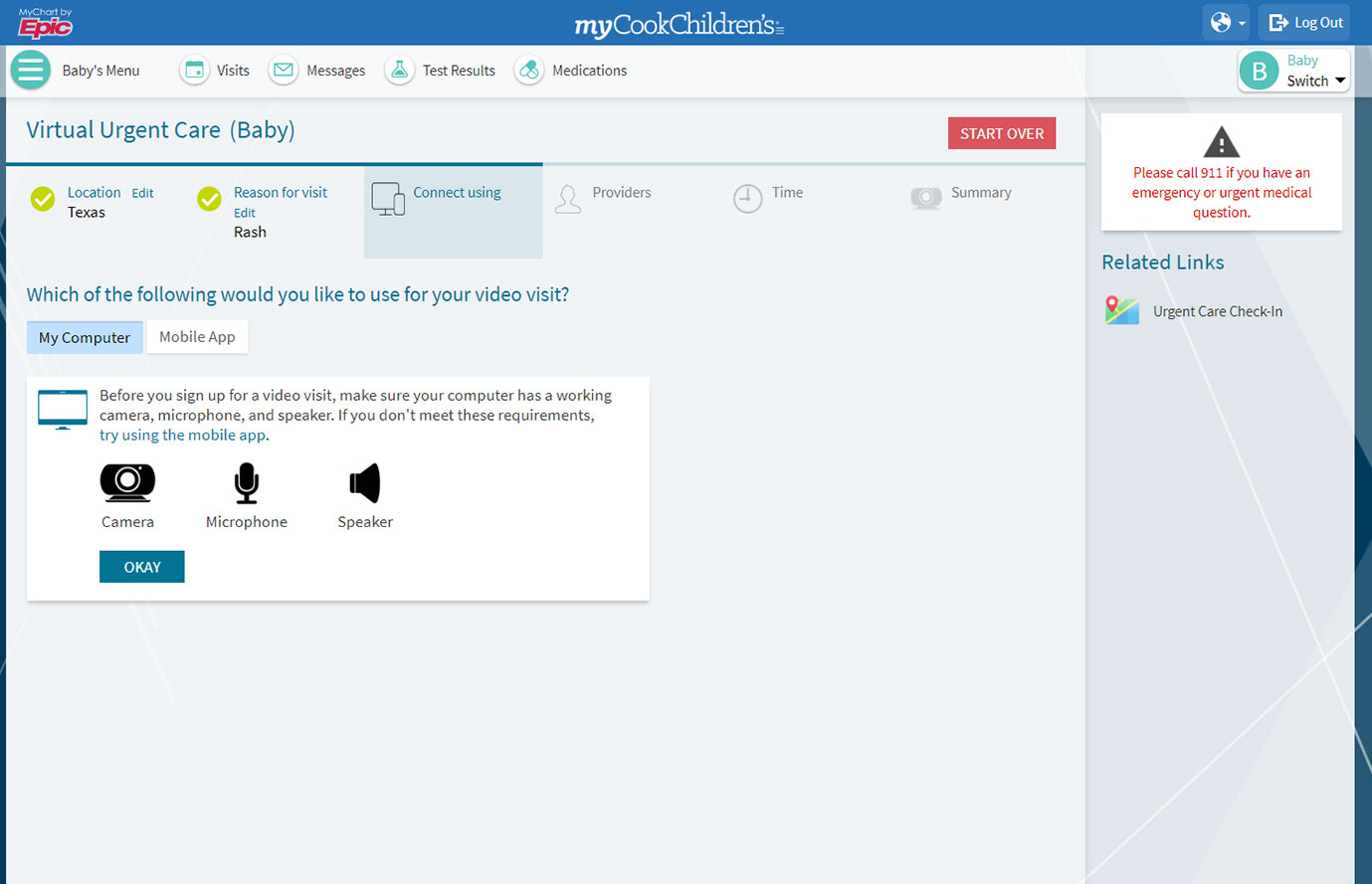
Task: Open the Messages envelope icon
Action: (284, 71)
